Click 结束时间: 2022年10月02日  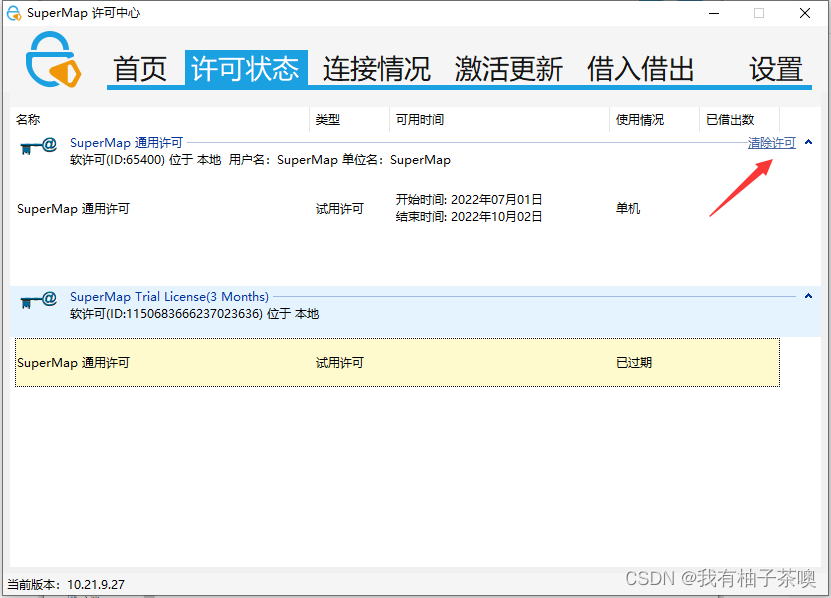click(468, 216)
